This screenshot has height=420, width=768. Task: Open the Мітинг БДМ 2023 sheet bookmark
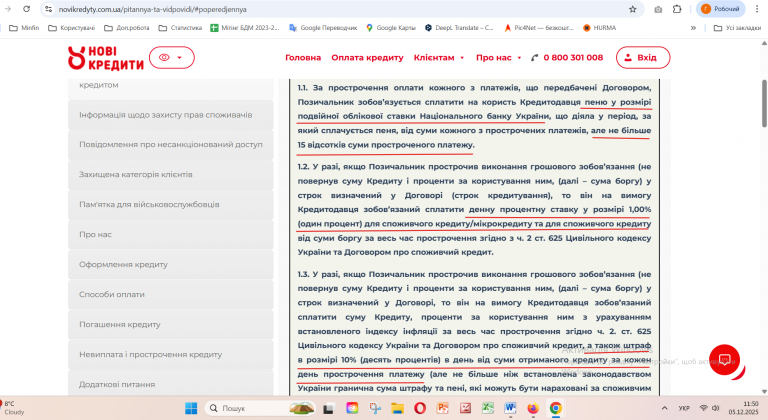245,28
